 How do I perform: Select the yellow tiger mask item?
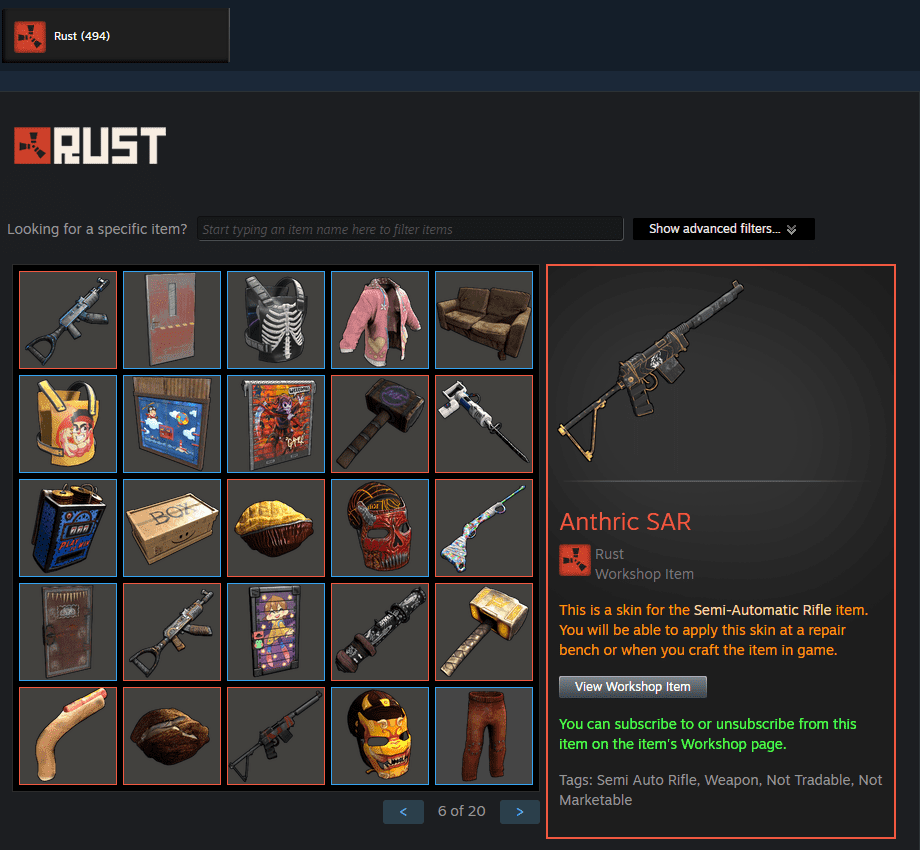point(380,736)
